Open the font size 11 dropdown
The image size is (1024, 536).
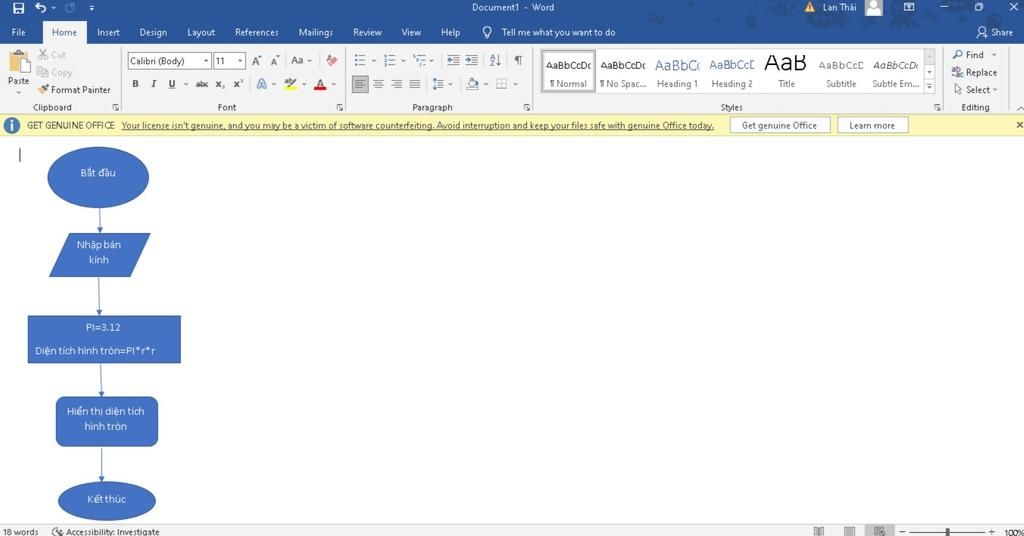pos(240,61)
